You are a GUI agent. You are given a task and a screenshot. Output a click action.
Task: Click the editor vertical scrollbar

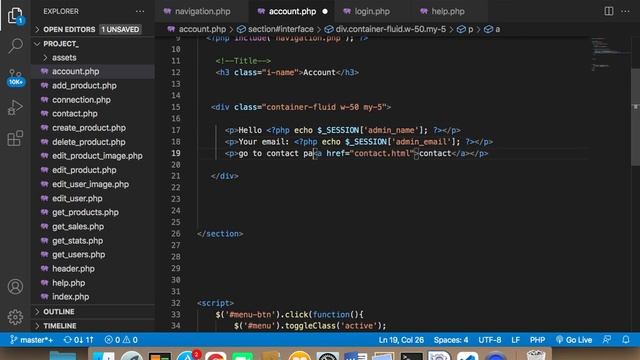636,116
